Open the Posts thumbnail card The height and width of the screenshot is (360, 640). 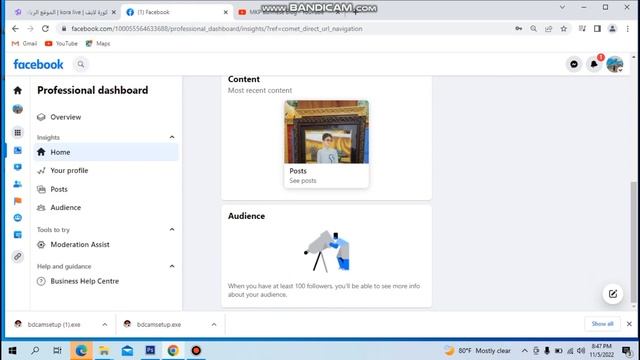[327, 144]
